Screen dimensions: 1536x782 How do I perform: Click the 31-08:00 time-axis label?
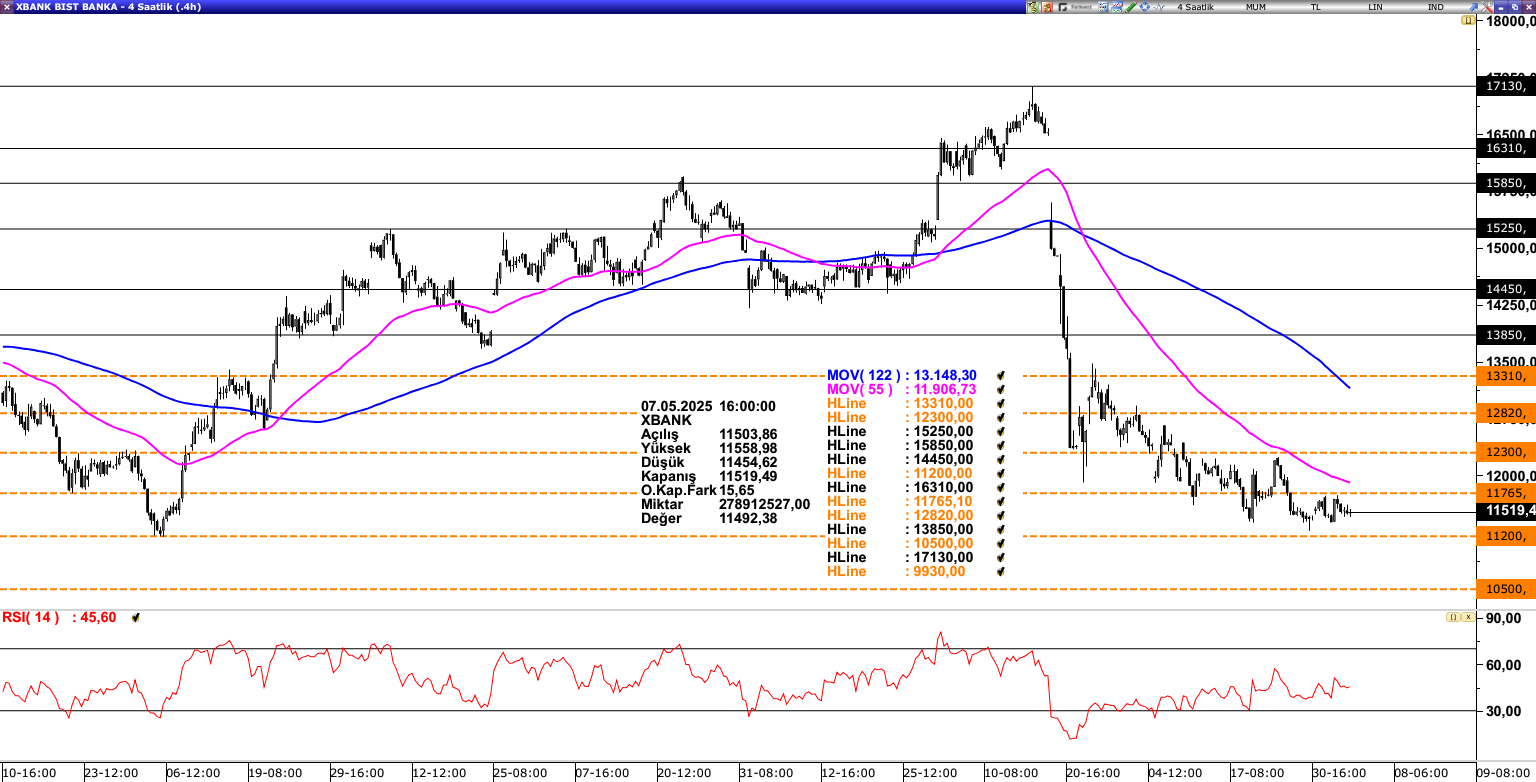point(766,773)
